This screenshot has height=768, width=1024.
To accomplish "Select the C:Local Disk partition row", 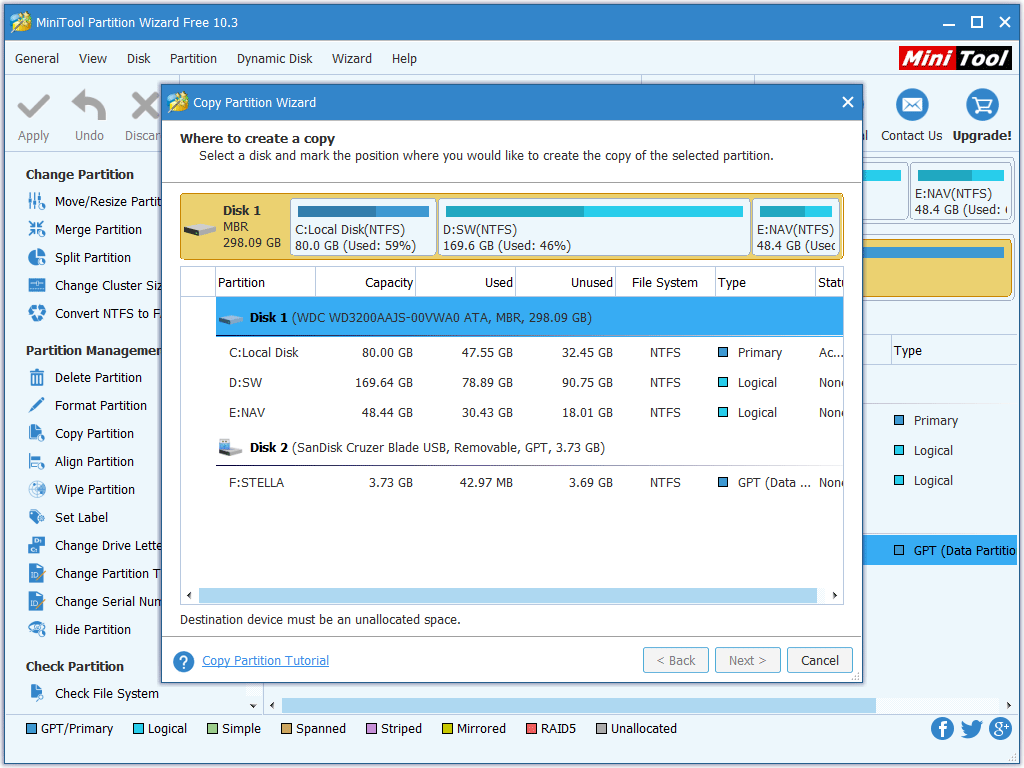I will pos(529,353).
